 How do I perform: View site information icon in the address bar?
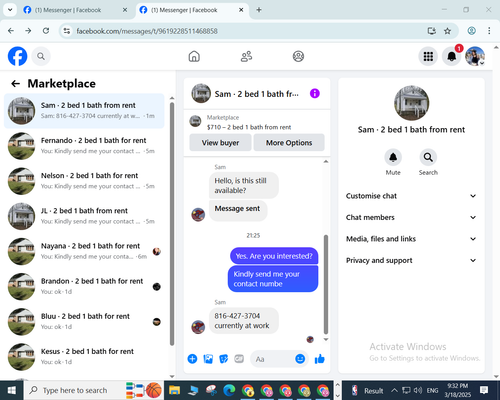67,31
